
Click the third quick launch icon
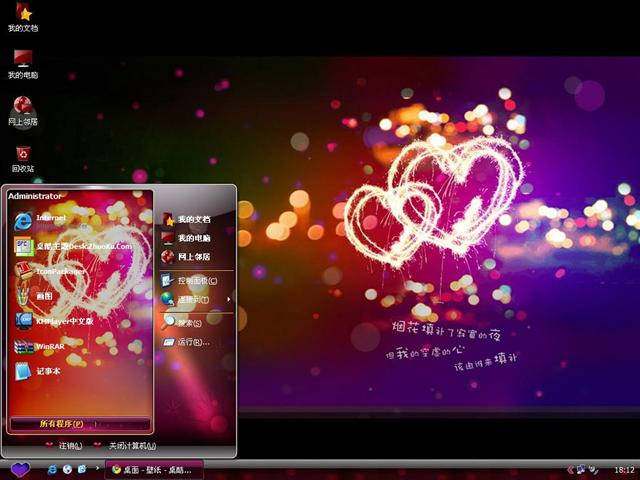coord(82,469)
